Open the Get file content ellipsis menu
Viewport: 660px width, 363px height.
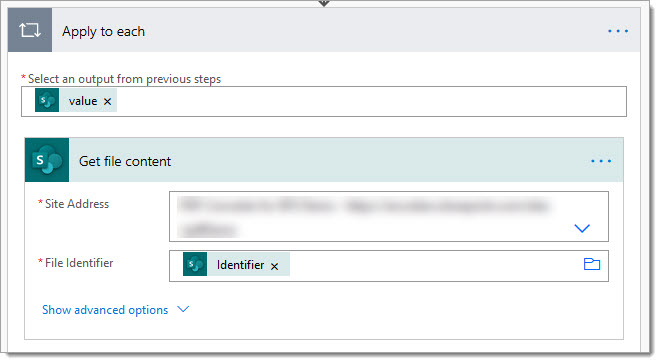click(x=601, y=161)
